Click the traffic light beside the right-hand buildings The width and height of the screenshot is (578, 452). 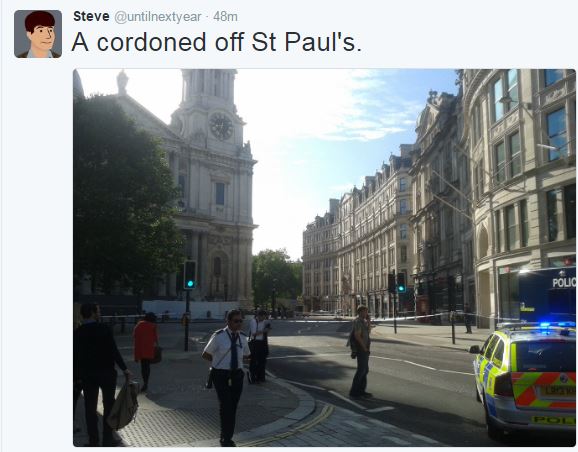(401, 282)
